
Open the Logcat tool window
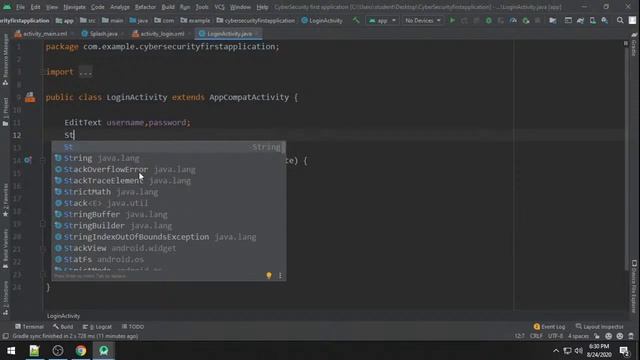pos(97,327)
